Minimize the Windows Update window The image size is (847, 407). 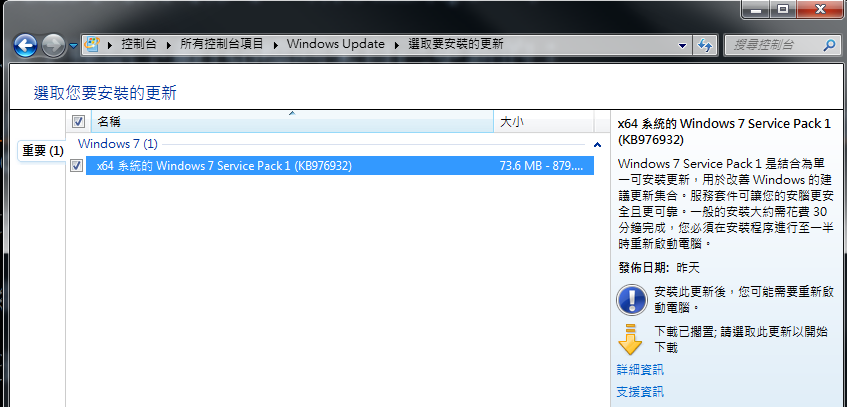(755, 9)
